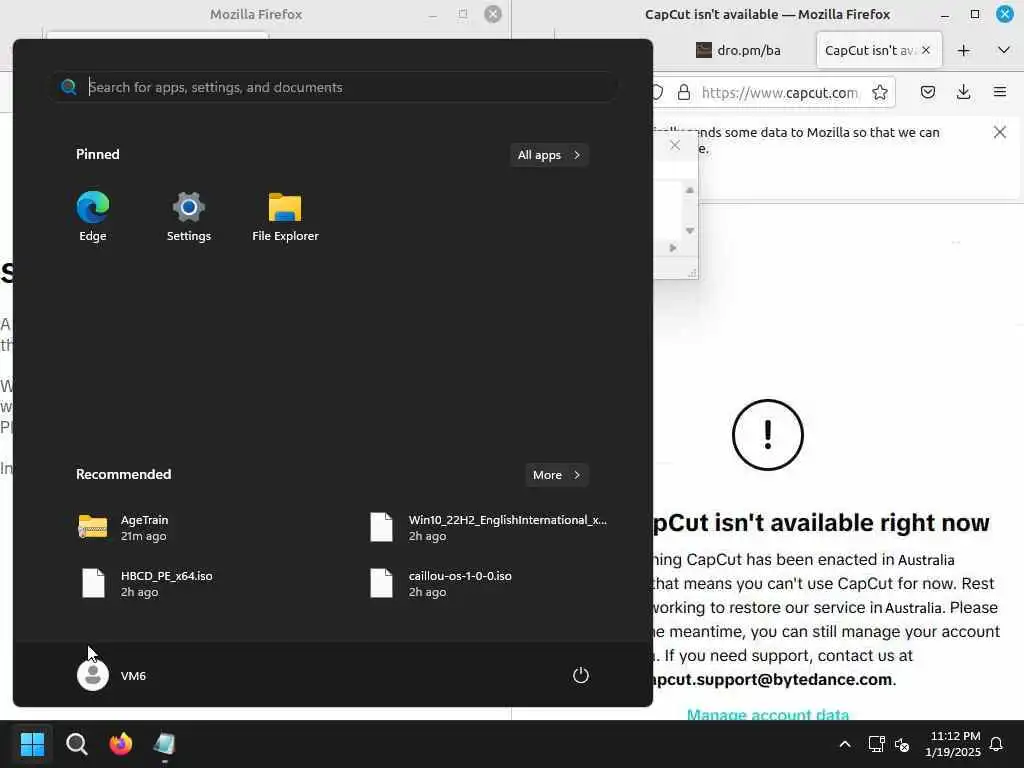Close the background Mozilla Firefox window
The image size is (1024, 768).
[493, 14]
